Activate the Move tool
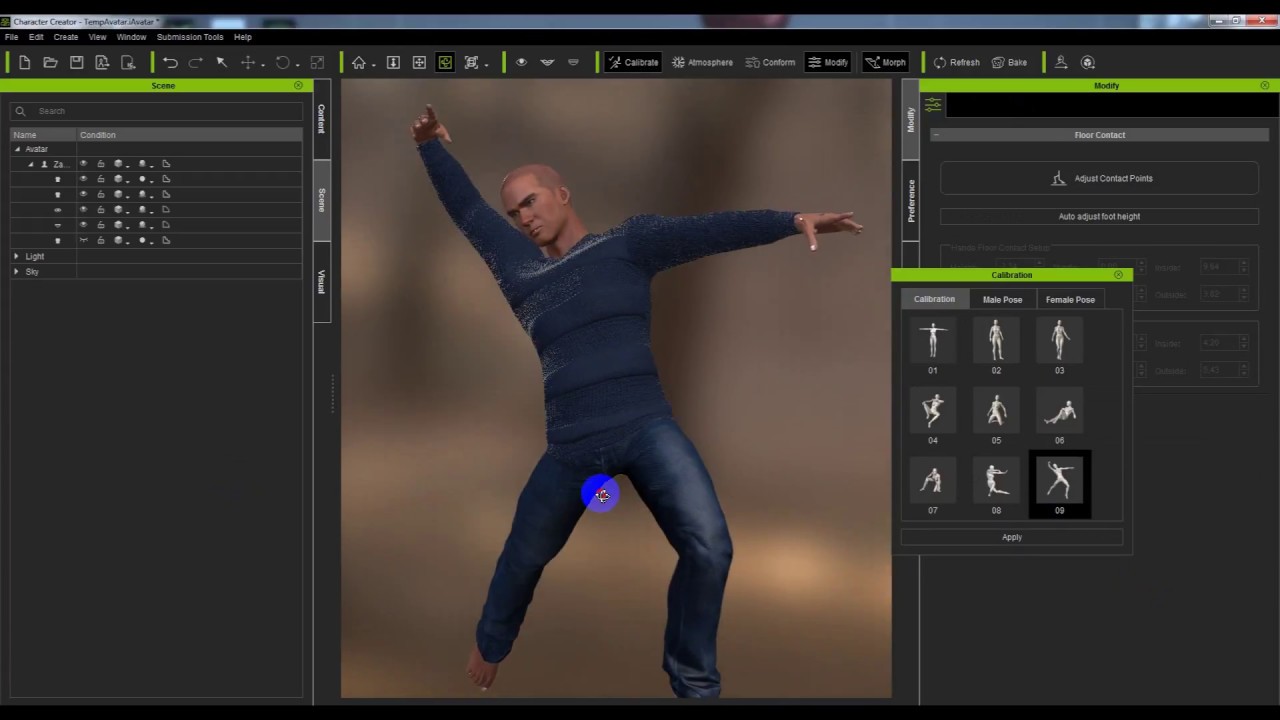1280x720 pixels. click(247, 62)
